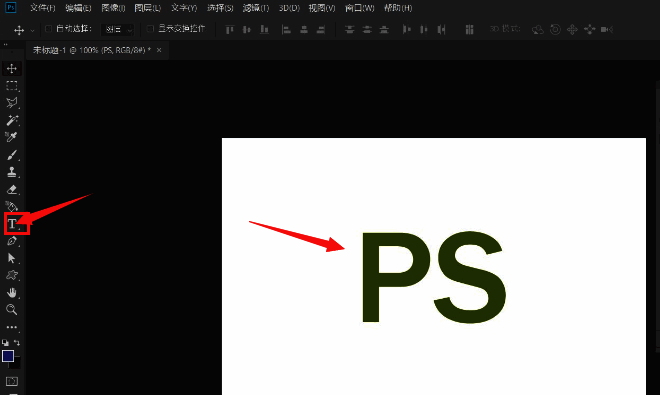This screenshot has width=660, height=395.
Task: Click align vertical centers icon
Action: pyautogui.click(x=247, y=29)
